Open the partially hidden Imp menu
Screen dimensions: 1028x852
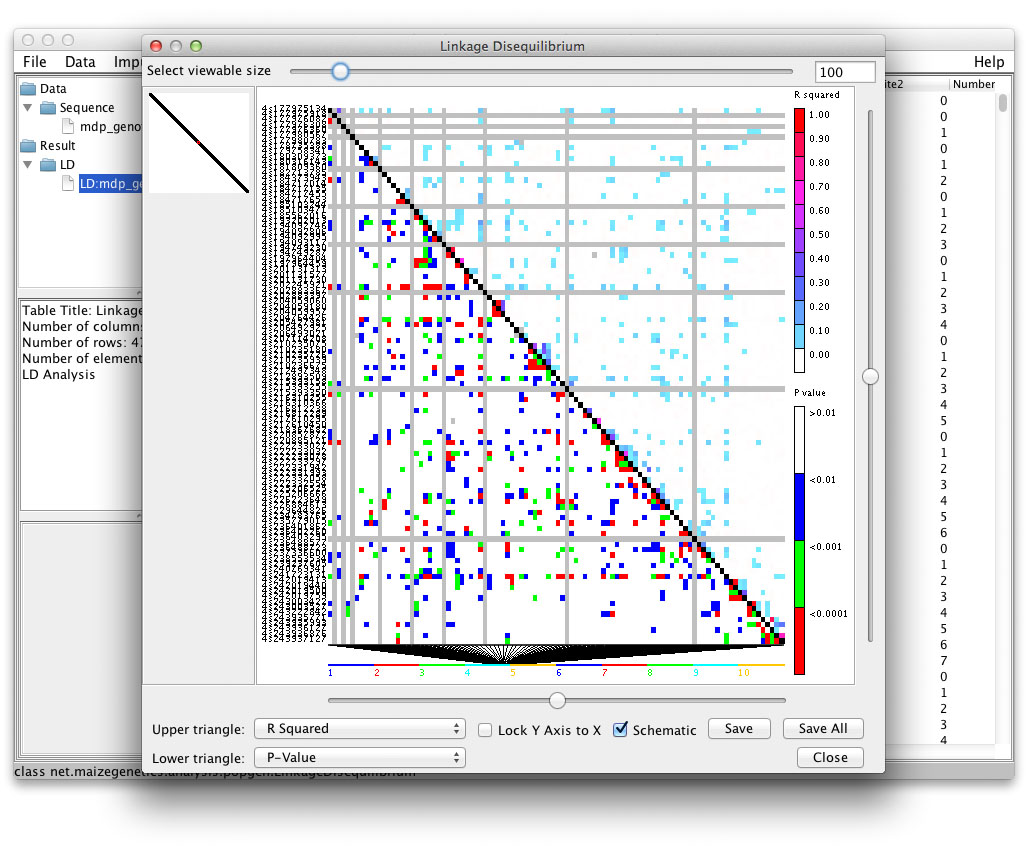127,62
